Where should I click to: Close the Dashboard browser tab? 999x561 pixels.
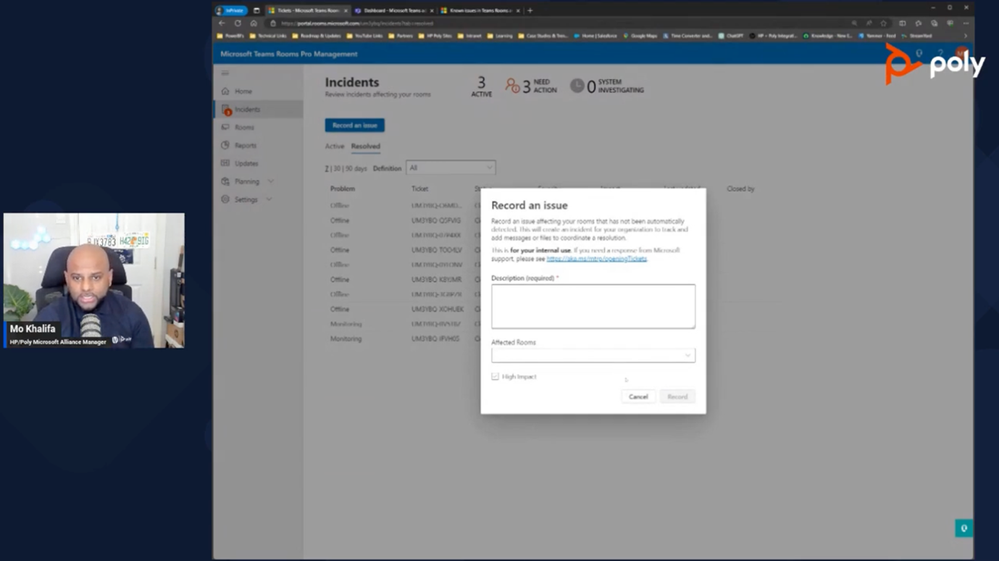click(432, 10)
